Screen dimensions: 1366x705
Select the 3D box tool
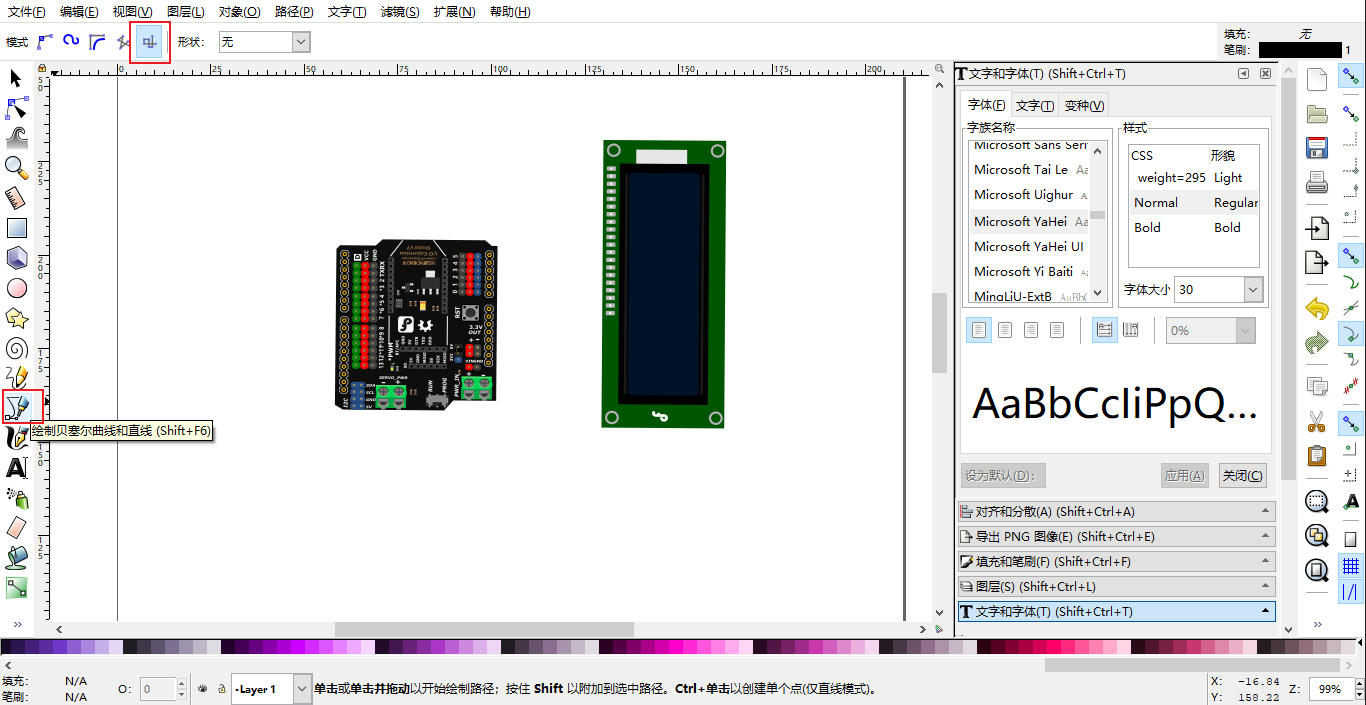[16, 258]
